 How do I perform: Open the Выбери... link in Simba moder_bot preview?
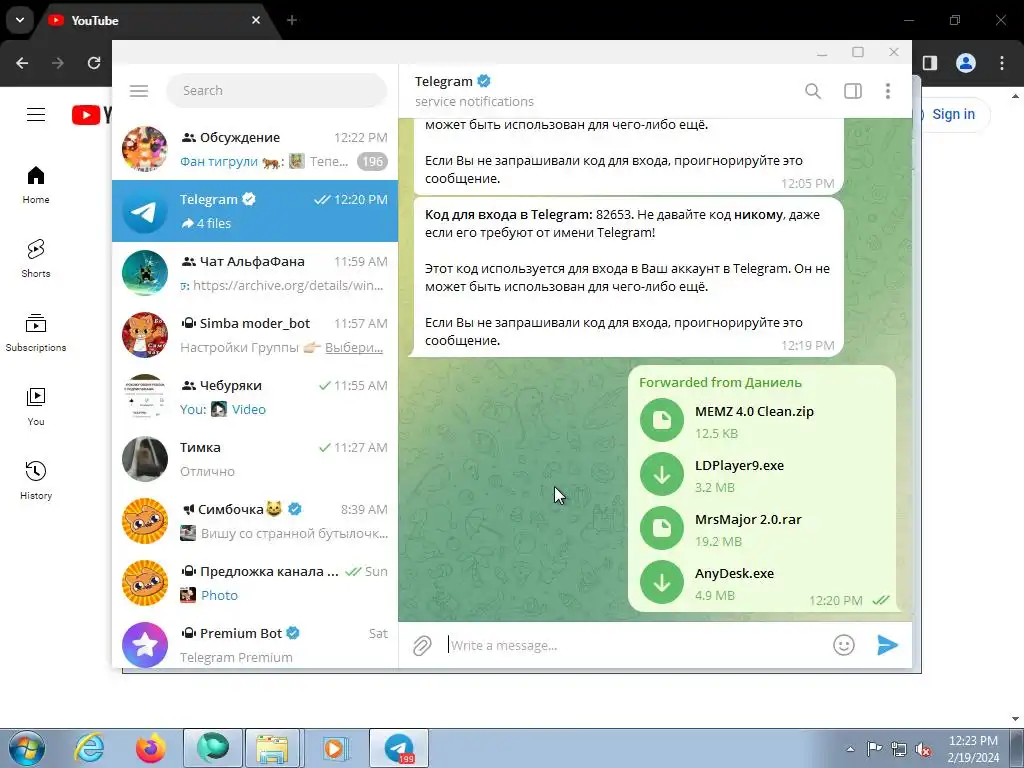[353, 347]
